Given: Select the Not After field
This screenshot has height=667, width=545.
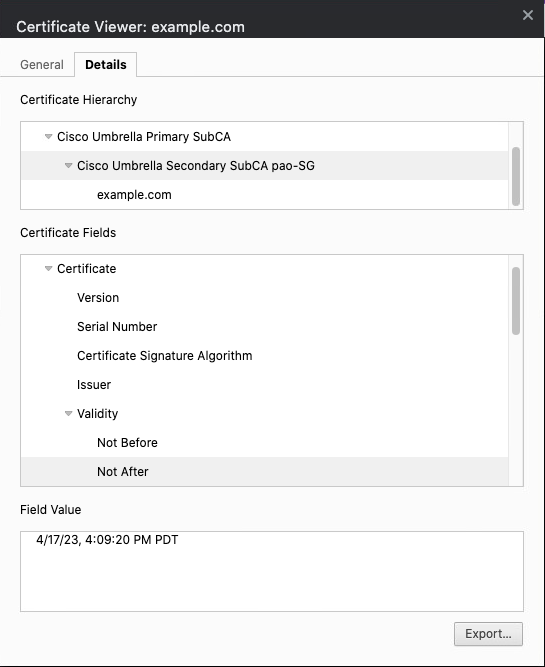Looking at the screenshot, I should pos(264,472).
